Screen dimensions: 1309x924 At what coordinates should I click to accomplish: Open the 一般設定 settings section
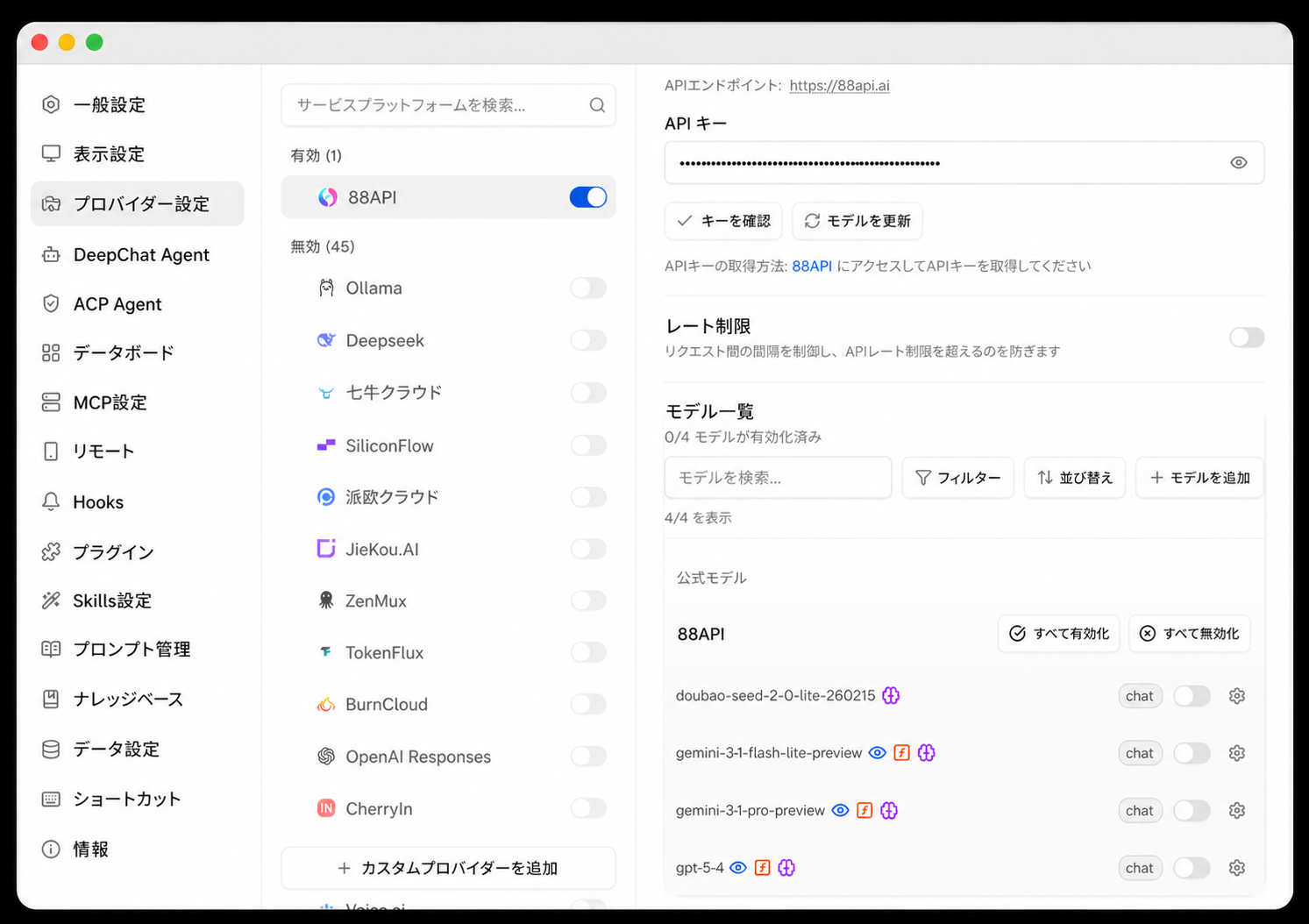(137, 104)
